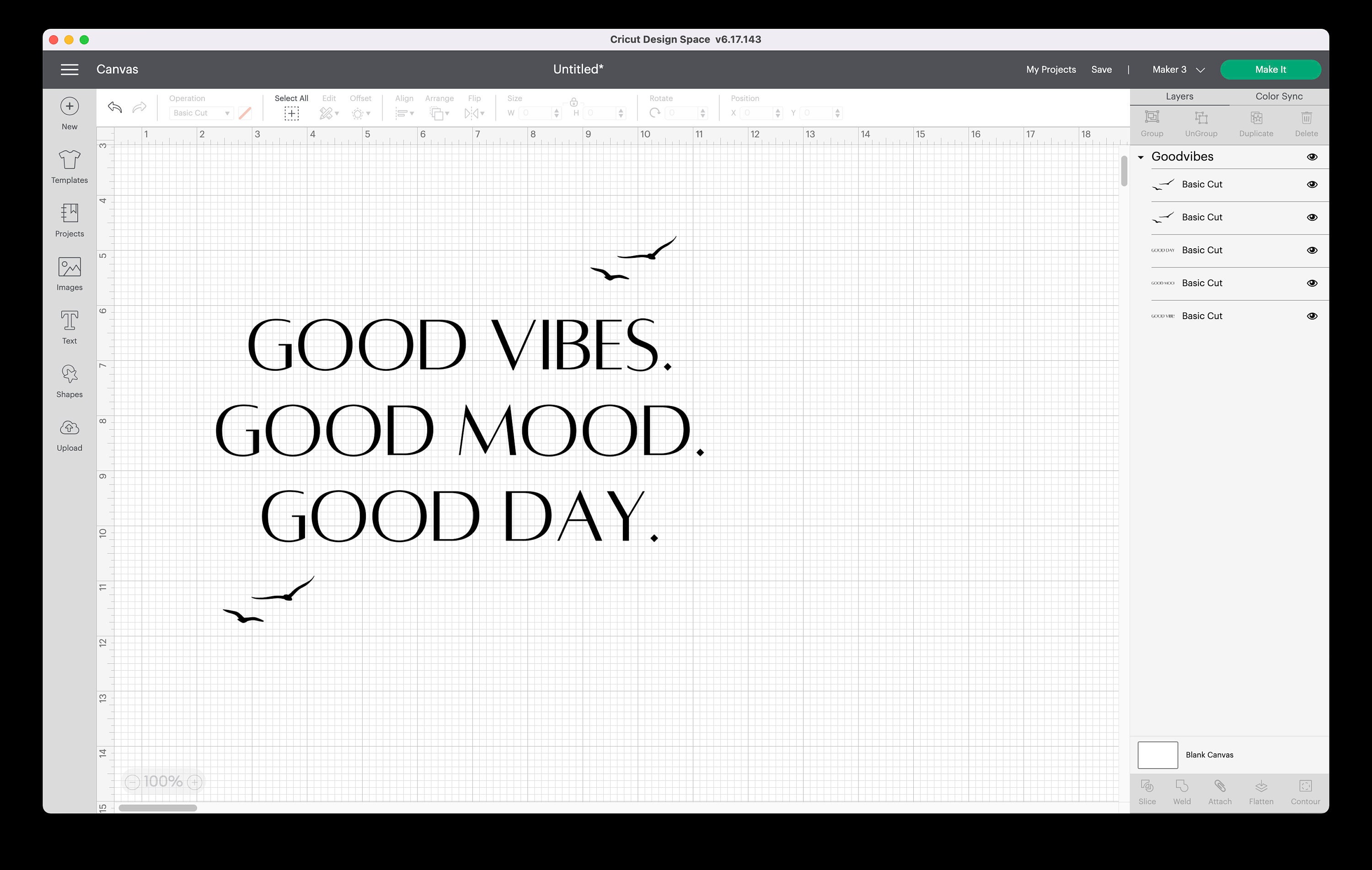Viewport: 1372px width, 870px height.
Task: Use the Weld tool at the bottom
Action: click(x=1182, y=789)
